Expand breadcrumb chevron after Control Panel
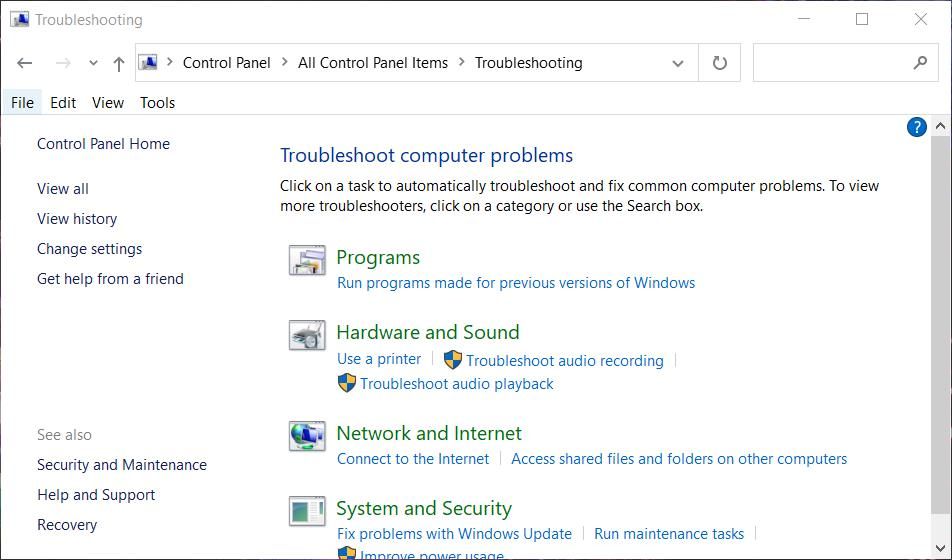952x560 pixels. pyautogui.click(x=284, y=62)
